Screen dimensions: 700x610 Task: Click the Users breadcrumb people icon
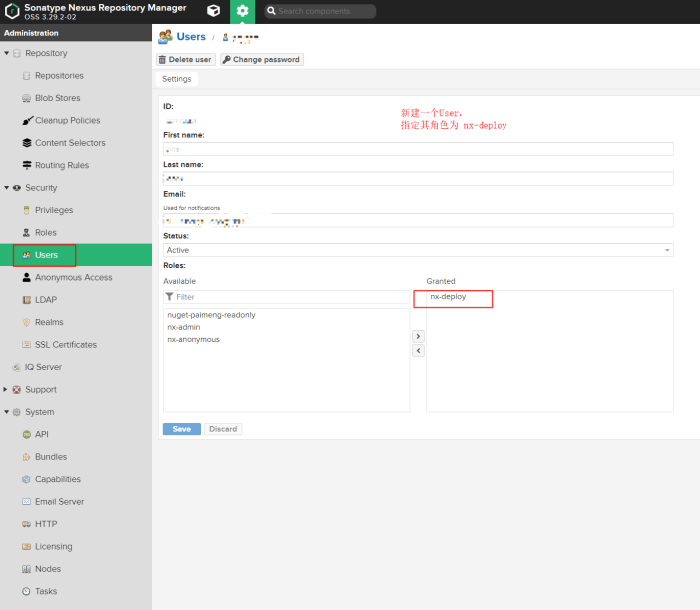[165, 37]
